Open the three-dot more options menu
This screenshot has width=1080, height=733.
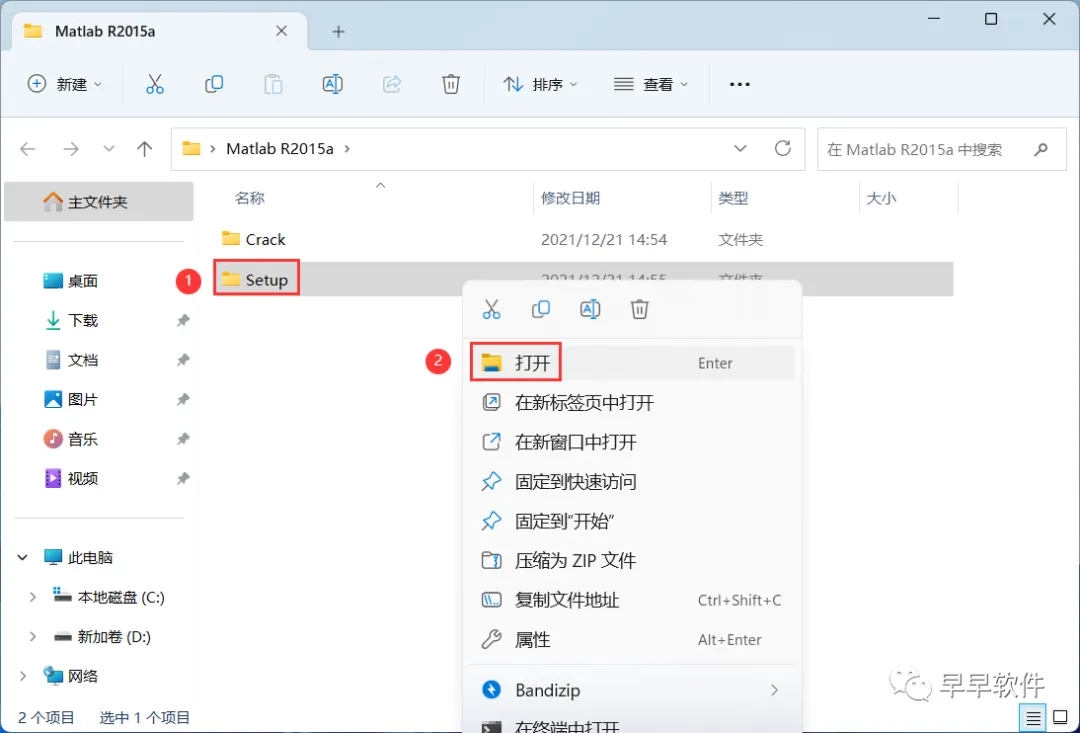coord(740,84)
